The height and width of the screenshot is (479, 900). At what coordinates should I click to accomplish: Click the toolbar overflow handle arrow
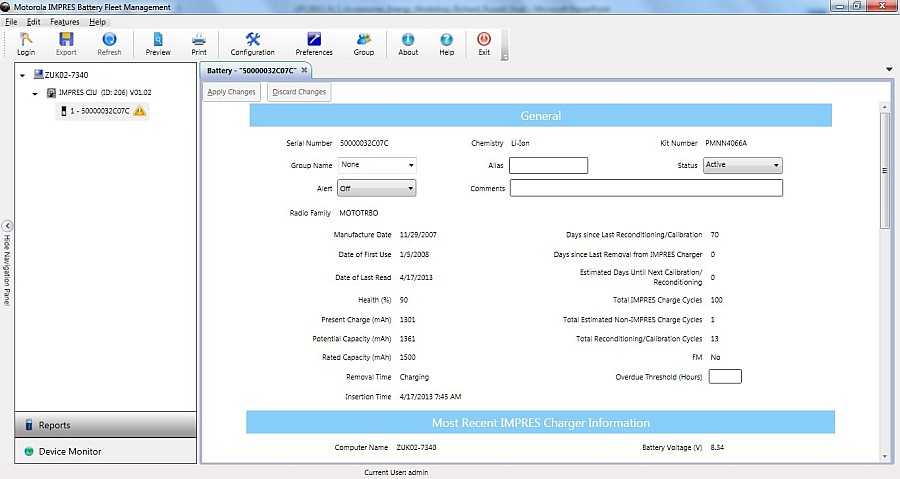tap(505, 57)
